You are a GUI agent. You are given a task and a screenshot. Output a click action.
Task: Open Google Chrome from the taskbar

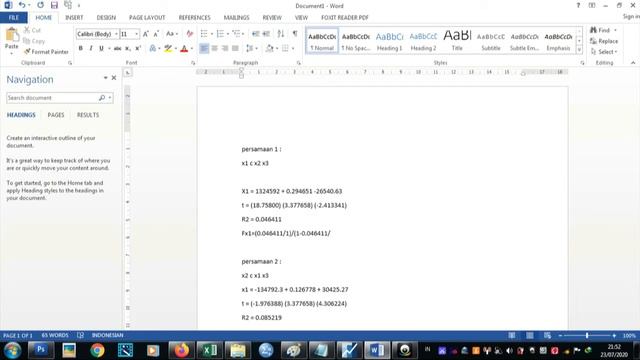click(x=97, y=350)
